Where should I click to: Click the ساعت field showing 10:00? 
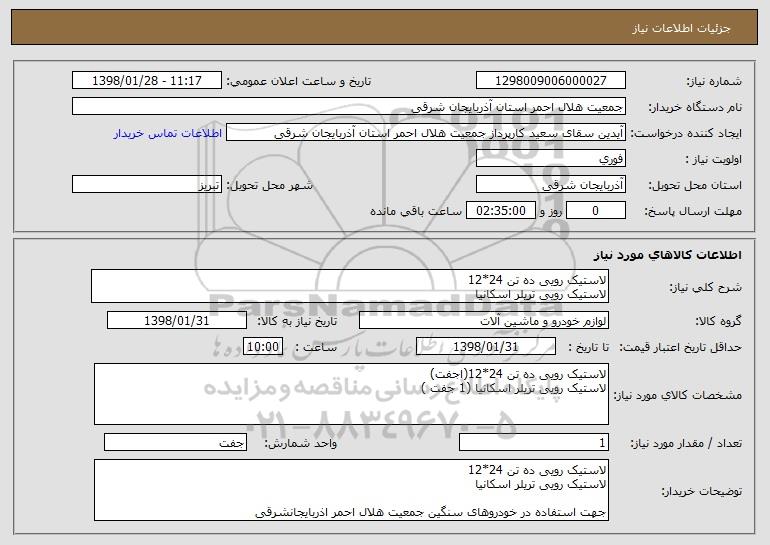click(x=263, y=347)
